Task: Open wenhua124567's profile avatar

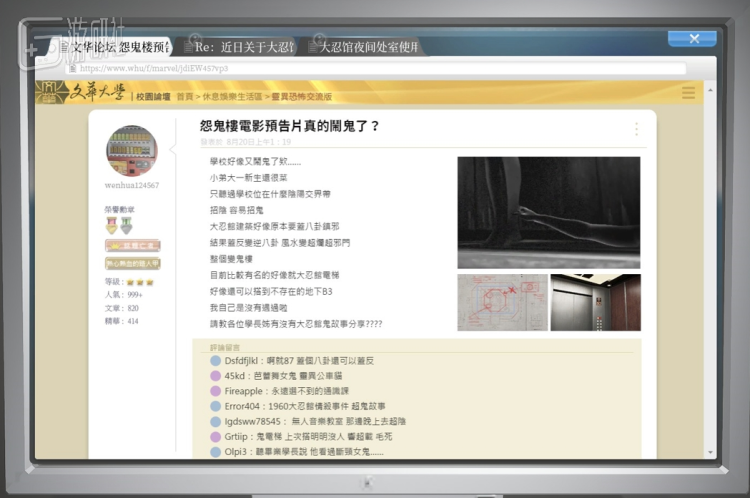Action: [x=131, y=151]
